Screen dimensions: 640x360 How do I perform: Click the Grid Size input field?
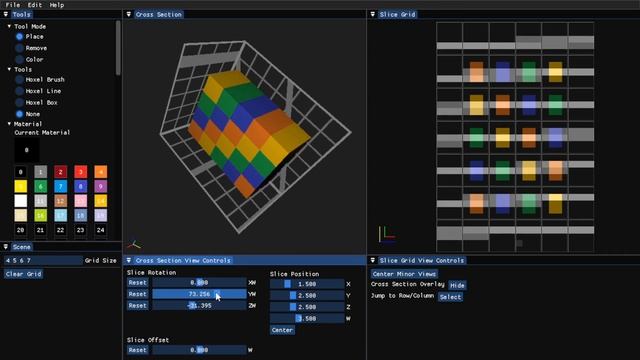pos(43,260)
